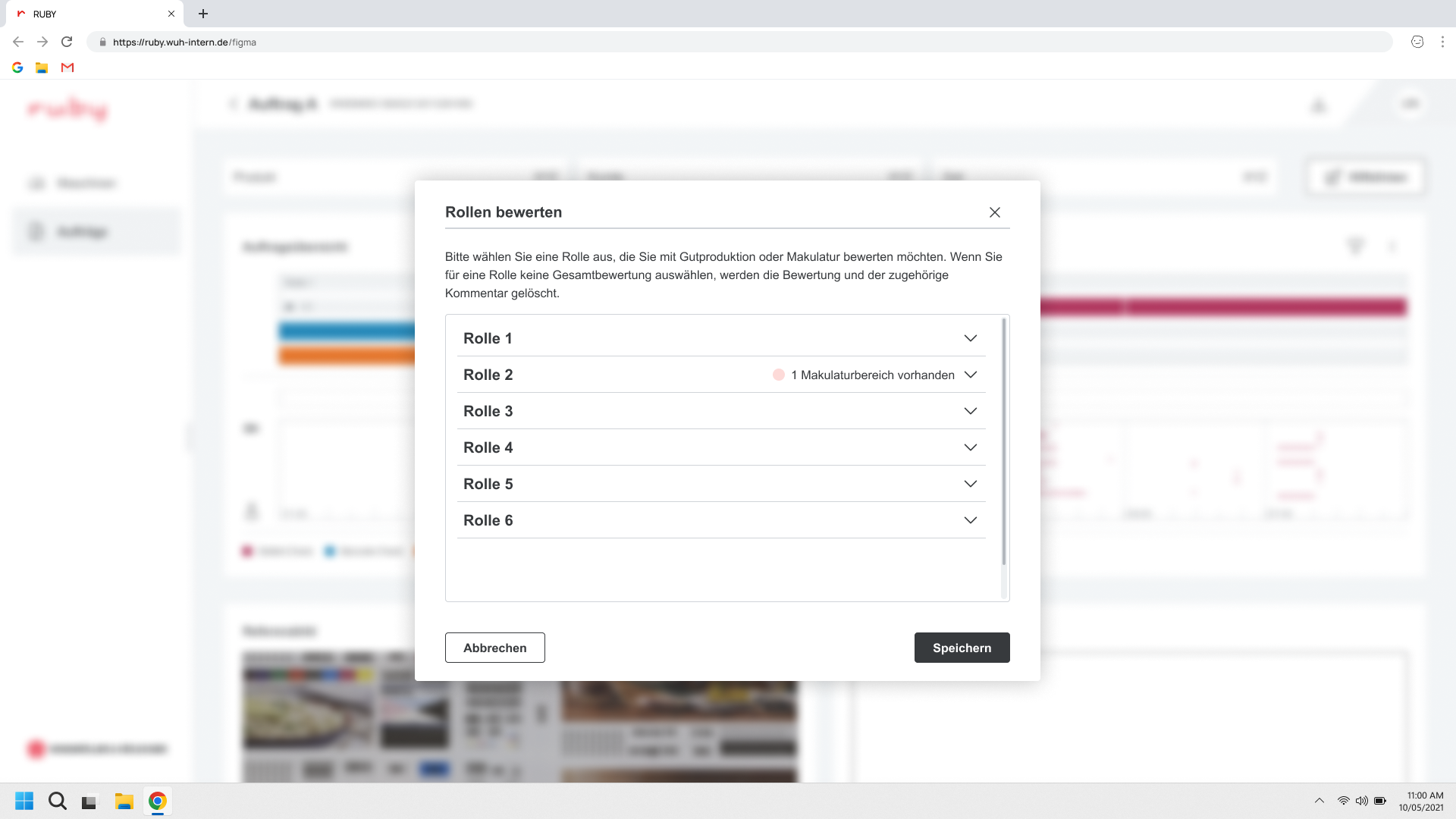The height and width of the screenshot is (819, 1456).
Task: Open the Gmail bookmark
Action: coord(67,67)
